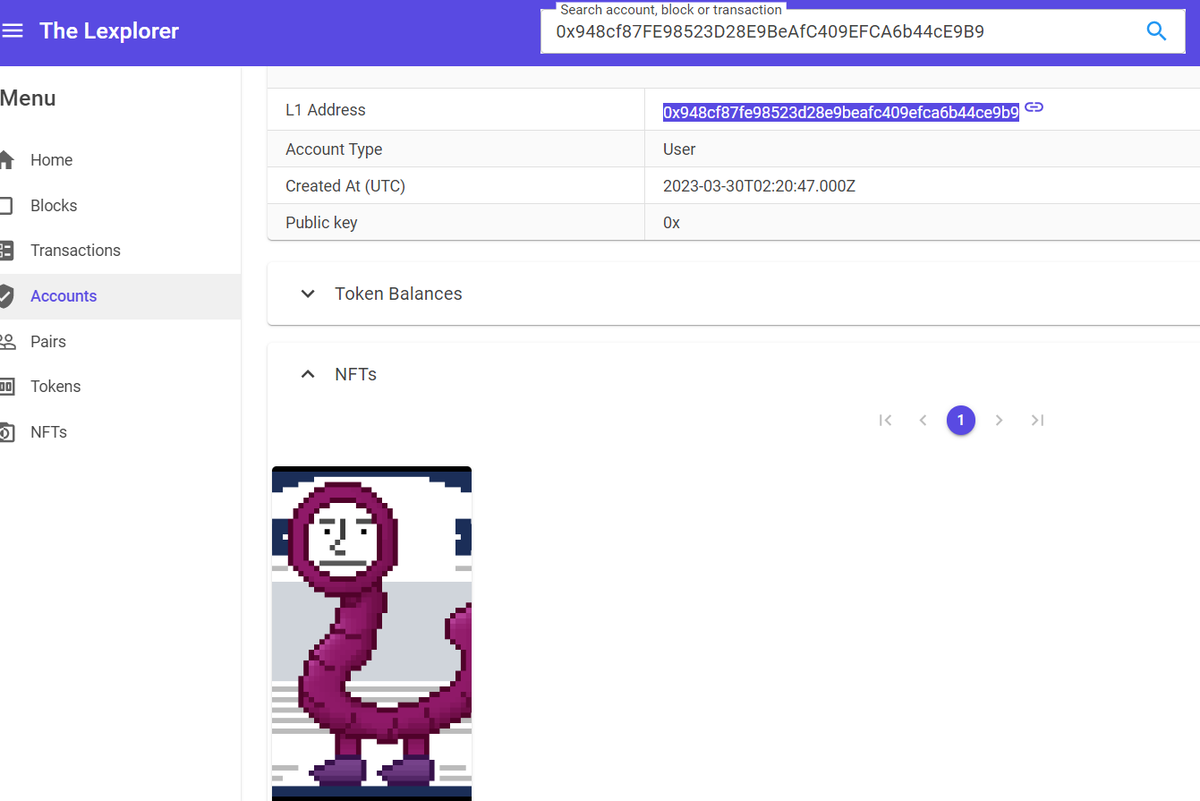Click the Menu heading in sidebar
Image resolution: width=1200 pixels, height=801 pixels.
tap(28, 98)
